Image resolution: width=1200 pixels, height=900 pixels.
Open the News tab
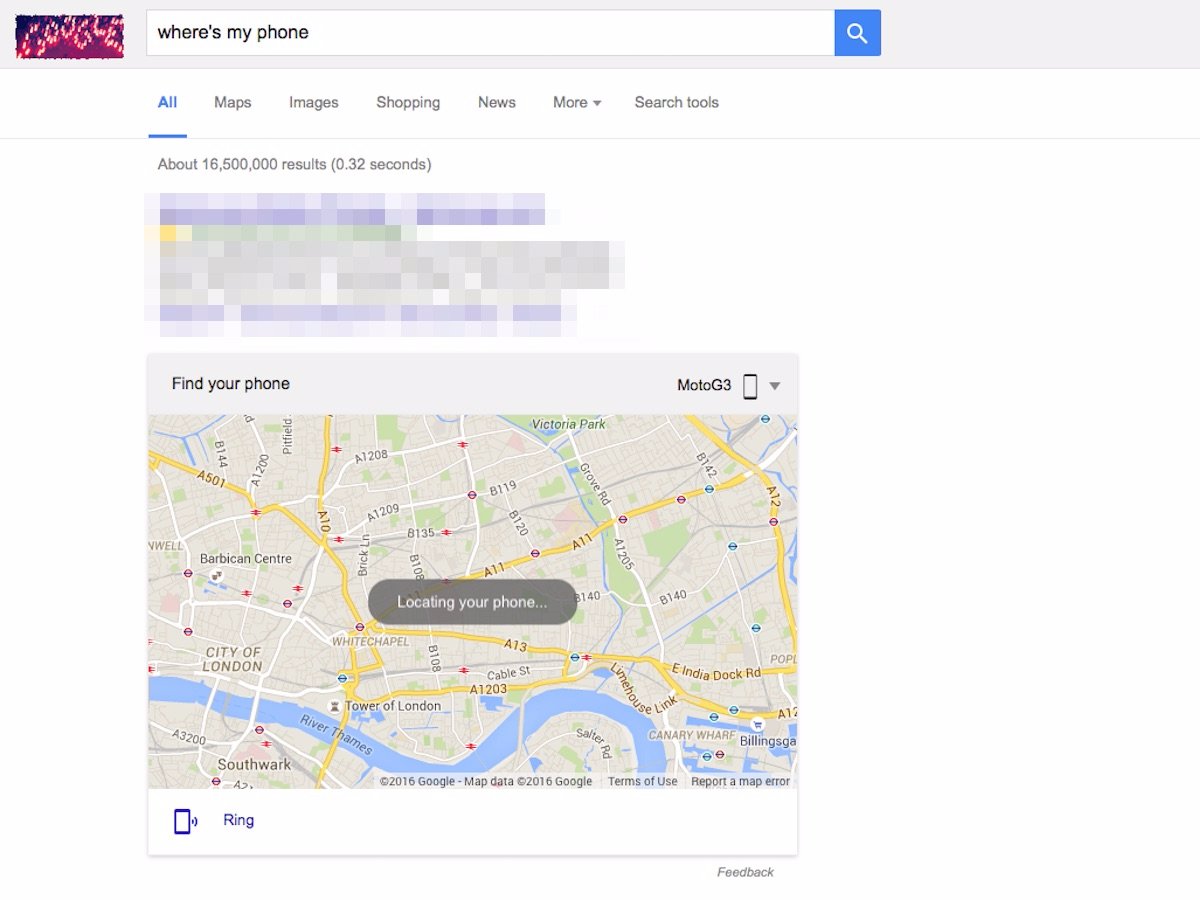pos(496,102)
